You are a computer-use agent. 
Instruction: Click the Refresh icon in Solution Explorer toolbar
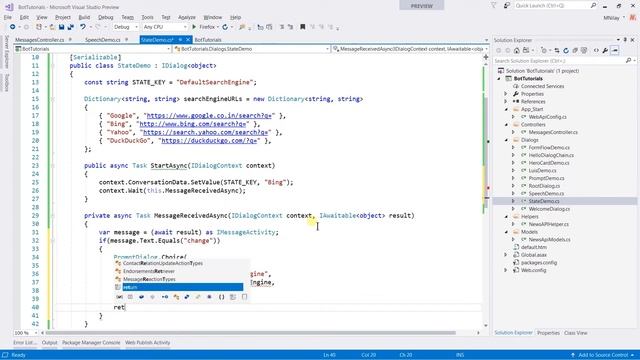566,51
